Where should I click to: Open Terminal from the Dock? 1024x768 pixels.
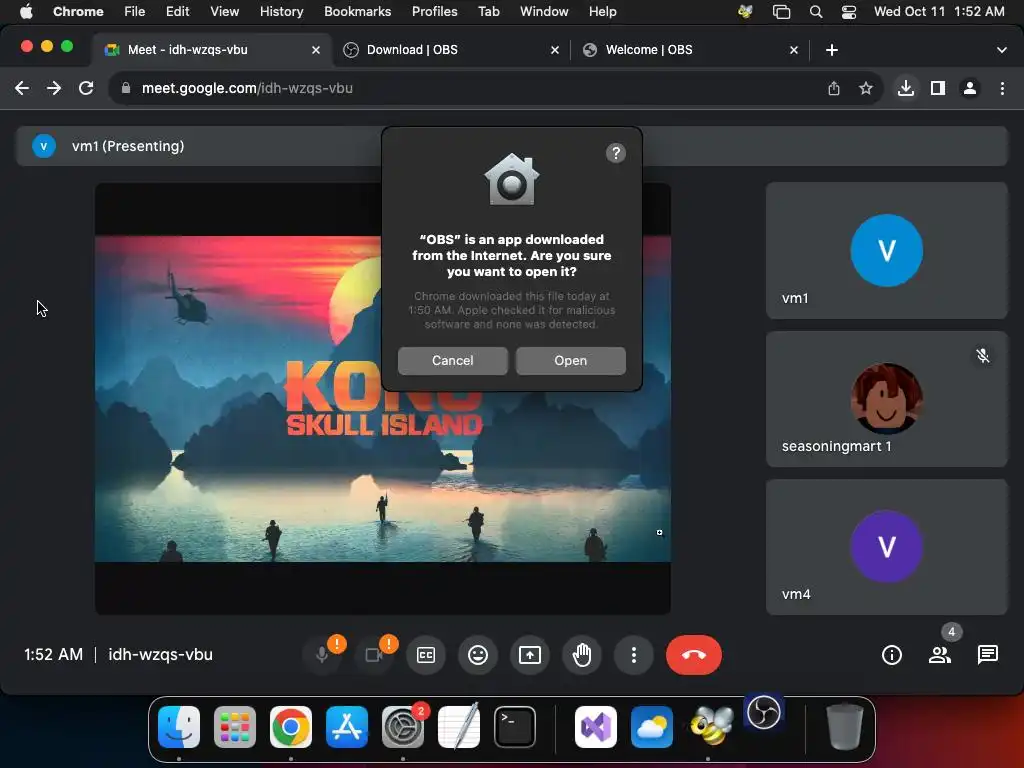coord(515,727)
